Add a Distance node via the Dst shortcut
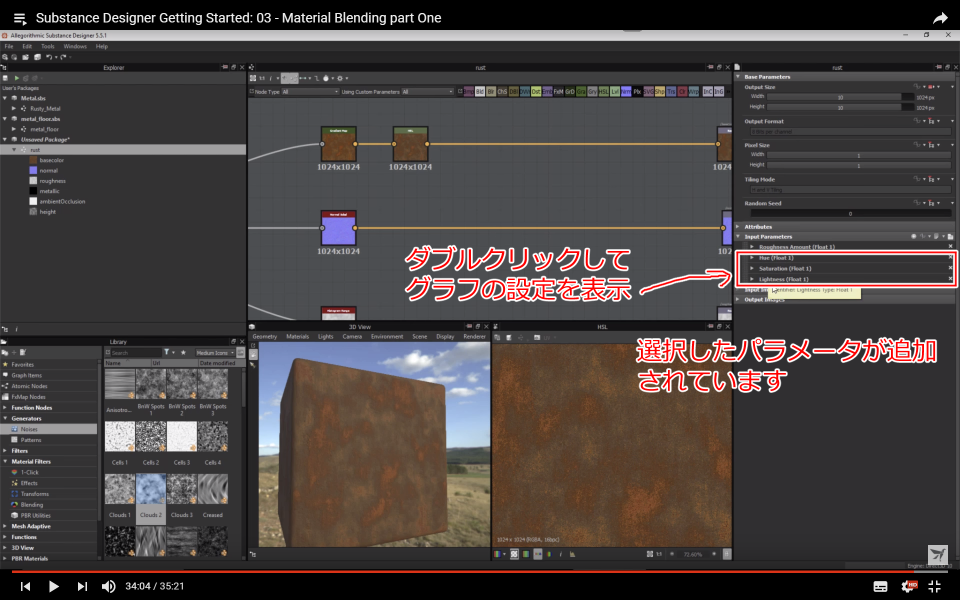 pos(536,91)
